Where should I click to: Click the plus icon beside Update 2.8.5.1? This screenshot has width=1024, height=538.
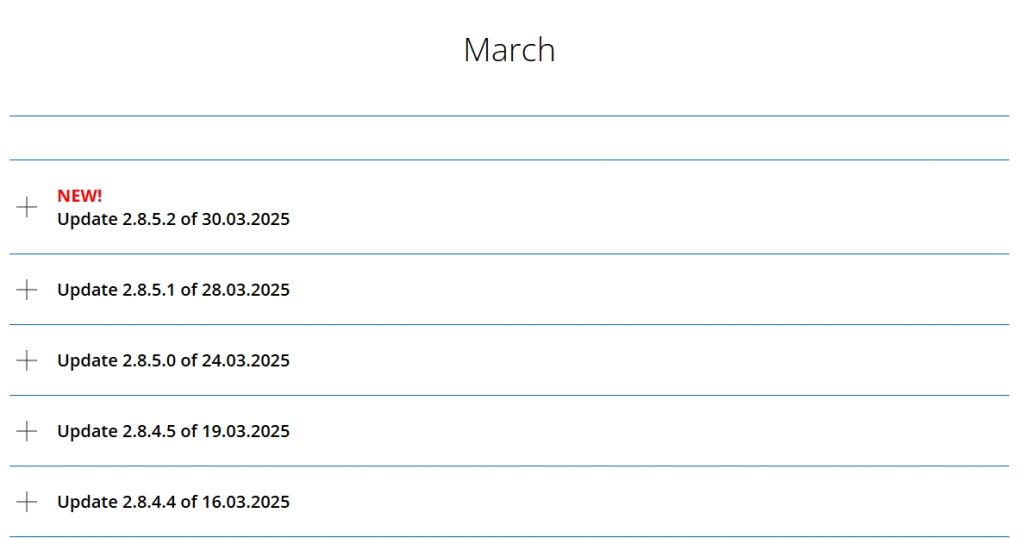click(27, 289)
